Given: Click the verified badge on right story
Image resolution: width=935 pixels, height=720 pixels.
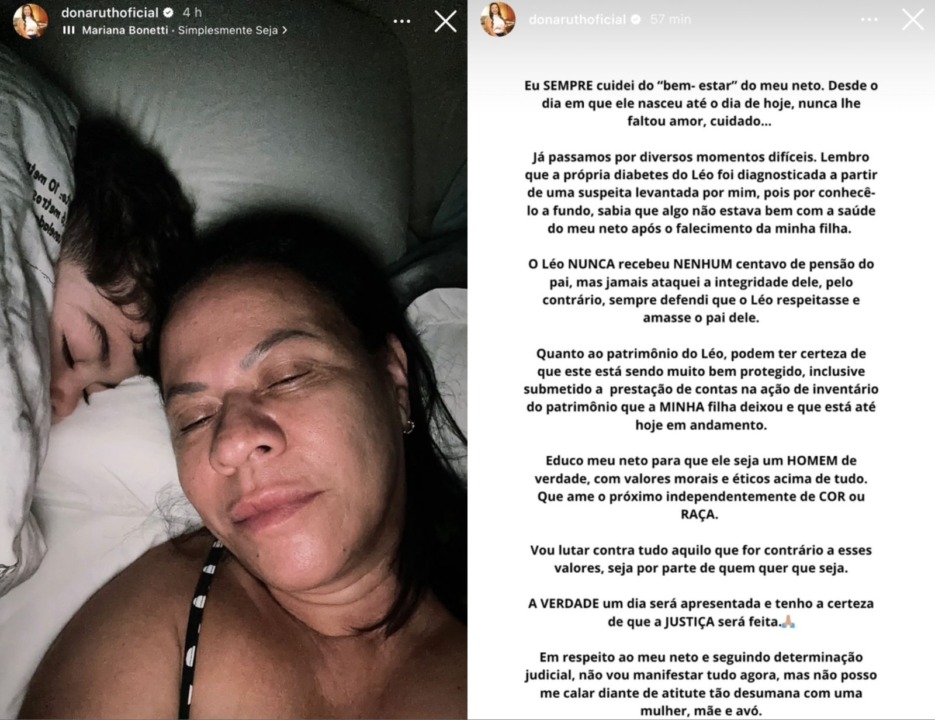Looking at the screenshot, I should (x=636, y=19).
